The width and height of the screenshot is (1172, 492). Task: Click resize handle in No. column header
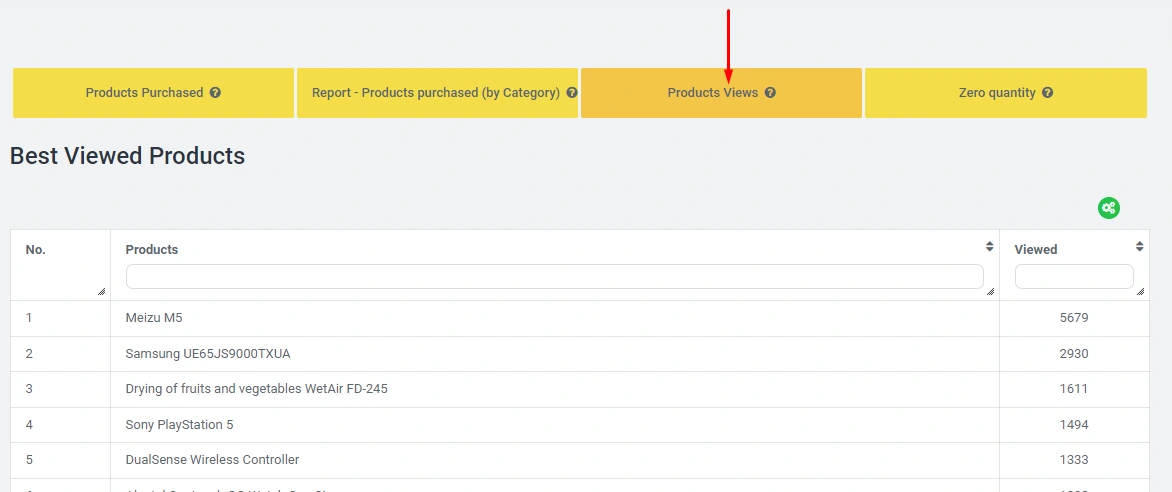[101, 291]
